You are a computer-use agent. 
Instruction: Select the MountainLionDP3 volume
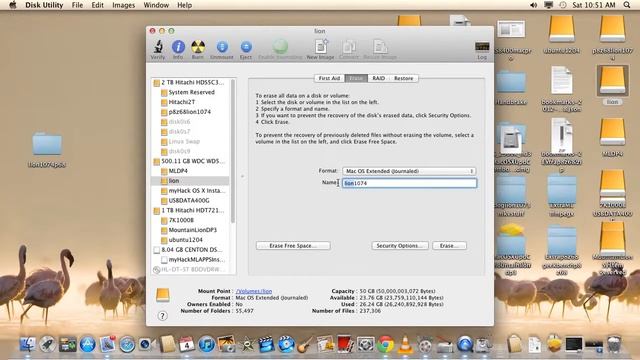[x=189, y=230]
